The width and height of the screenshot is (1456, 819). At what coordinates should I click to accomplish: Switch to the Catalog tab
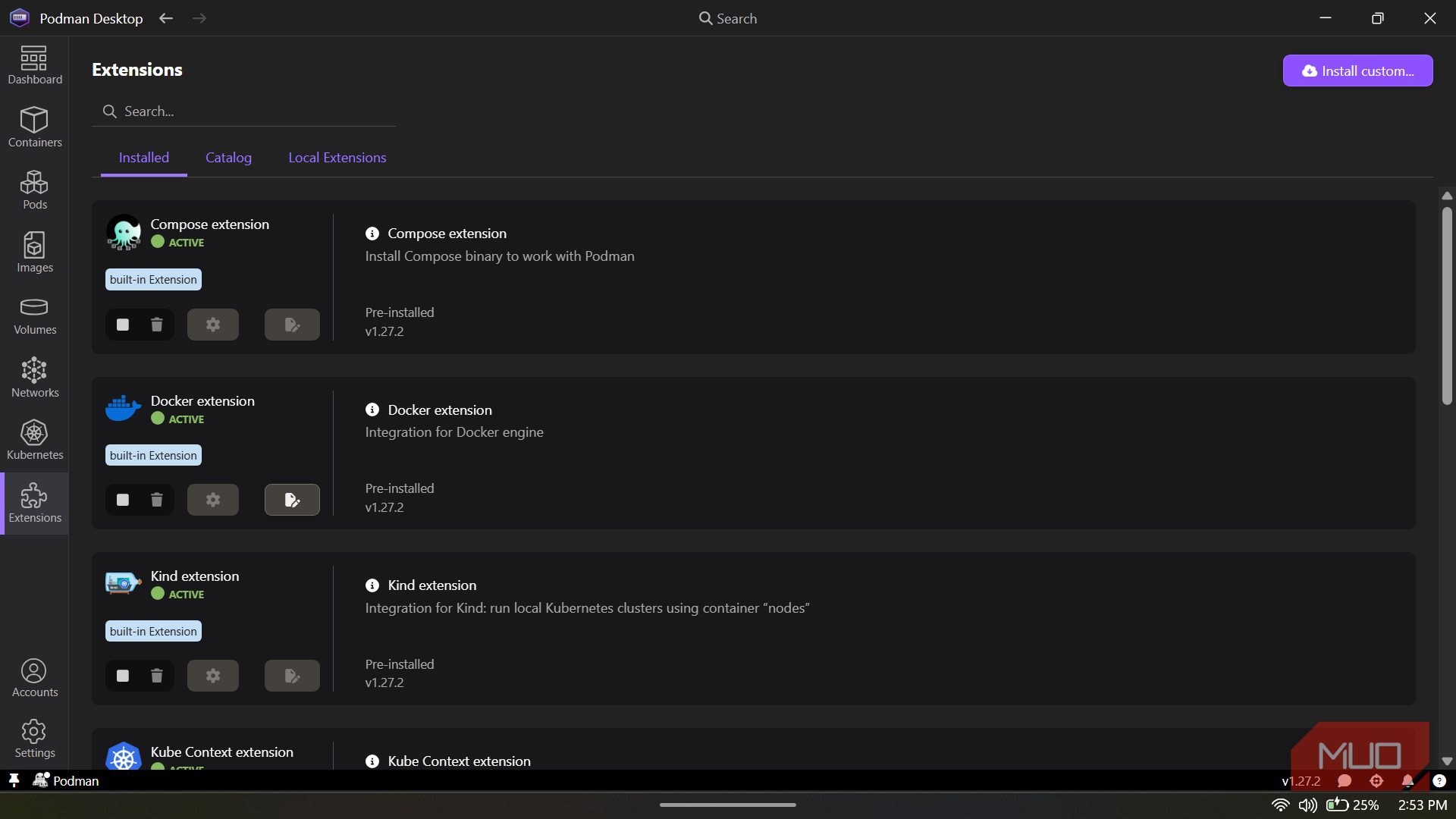(228, 158)
